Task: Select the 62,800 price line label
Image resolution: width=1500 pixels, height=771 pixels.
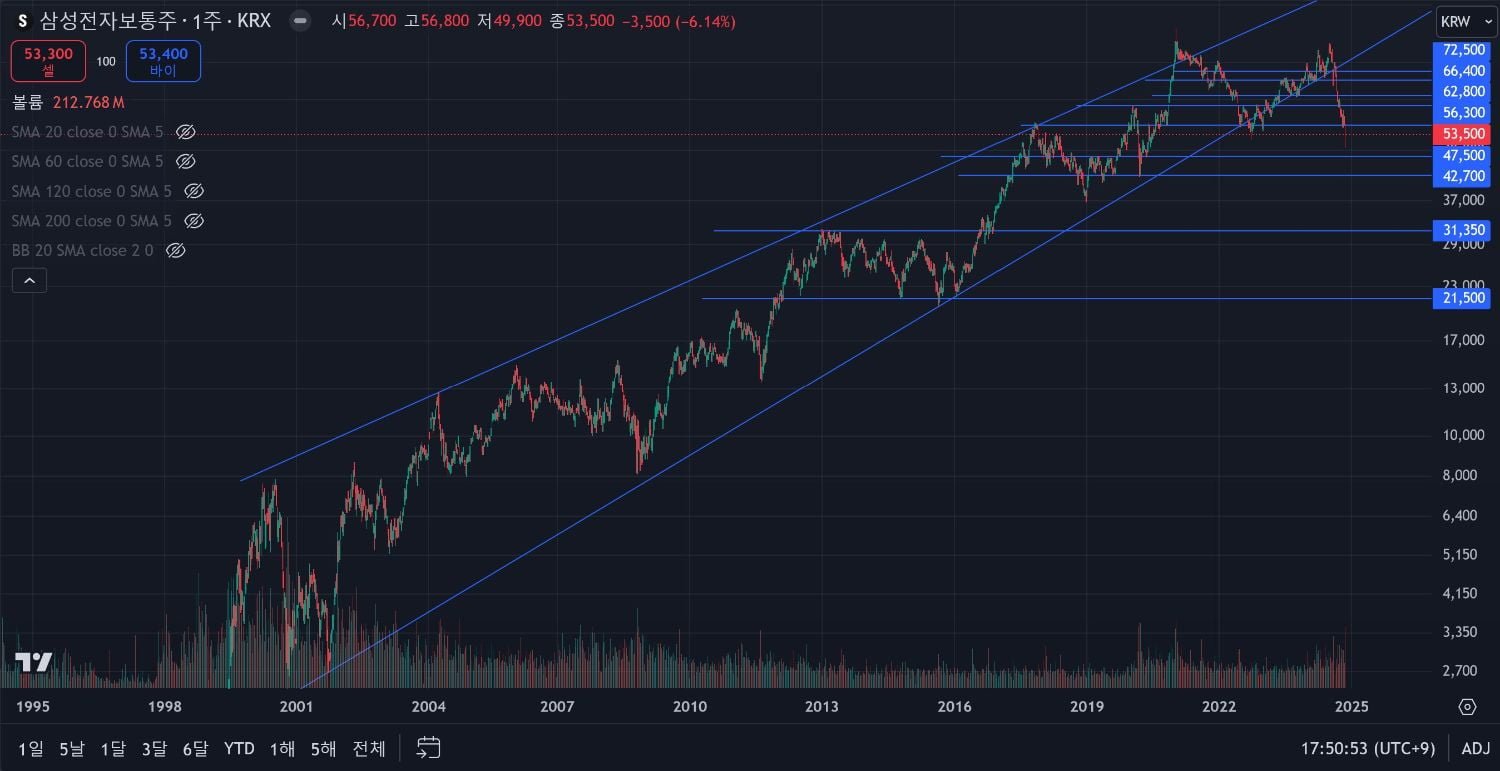Action: [x=1464, y=91]
